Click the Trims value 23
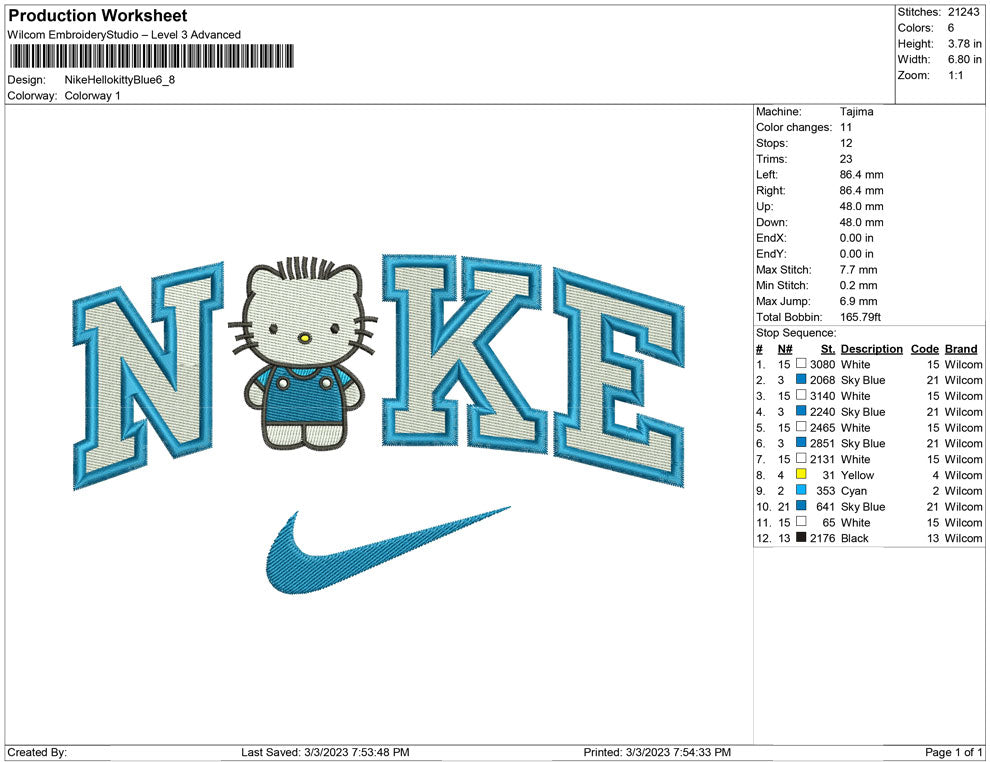Viewport: 990px width, 762px height. coord(845,159)
